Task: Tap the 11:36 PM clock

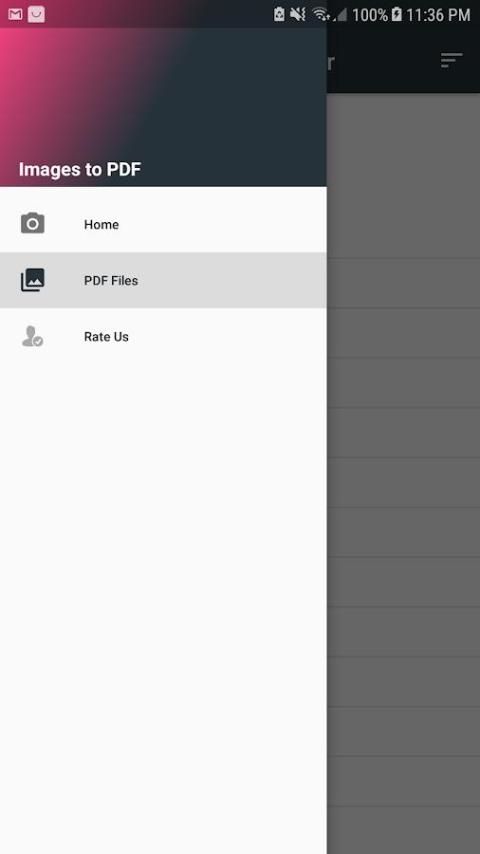Action: 438,15
